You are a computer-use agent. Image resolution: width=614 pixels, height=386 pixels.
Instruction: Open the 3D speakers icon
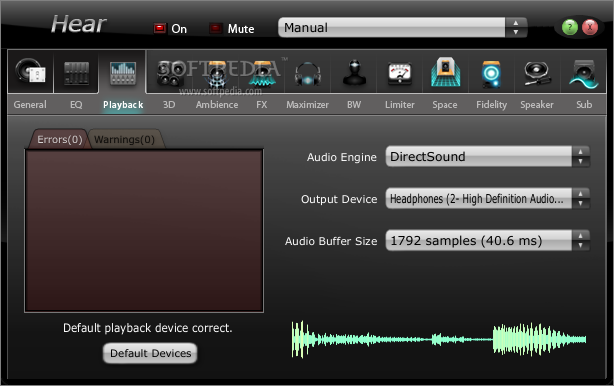[170, 73]
